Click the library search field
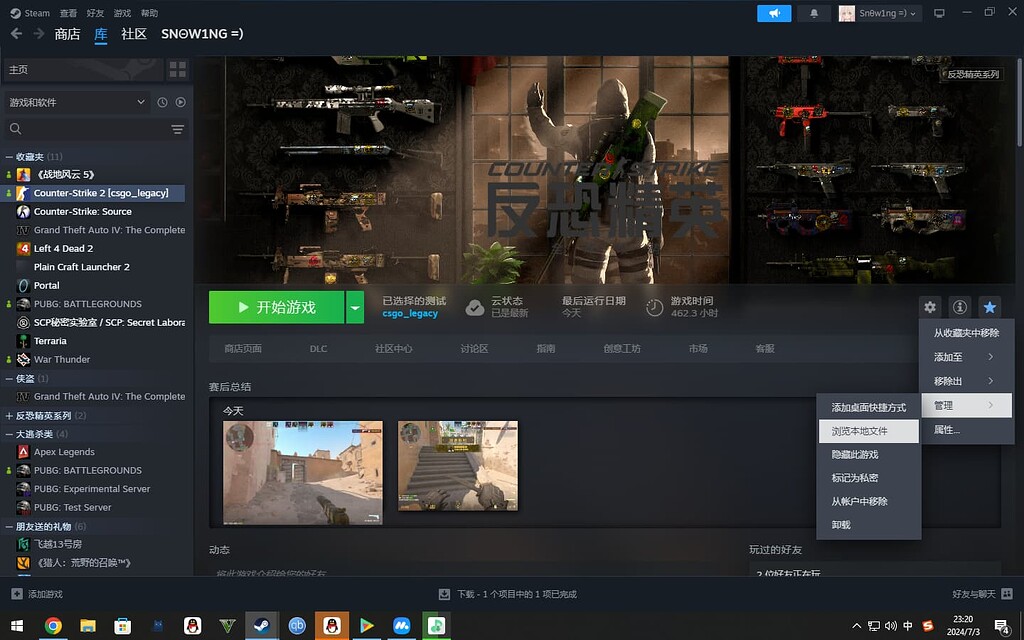 [x=85, y=129]
